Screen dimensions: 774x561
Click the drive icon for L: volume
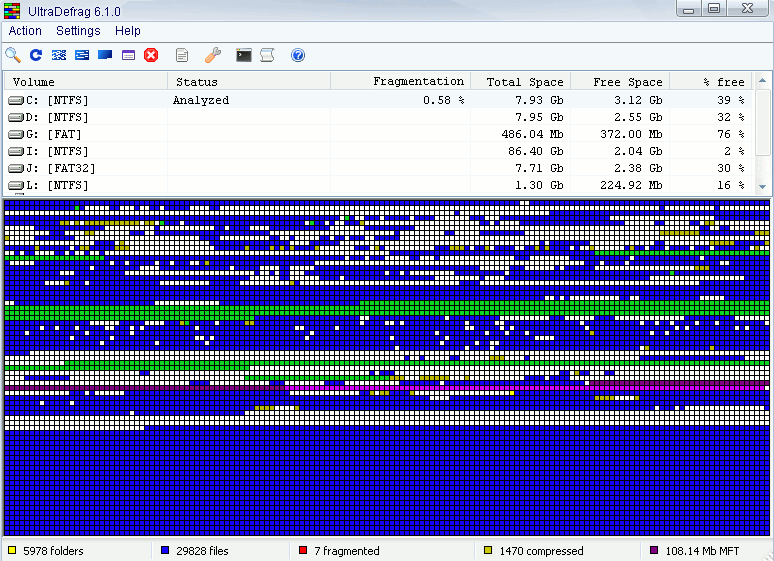pyautogui.click(x=16, y=185)
